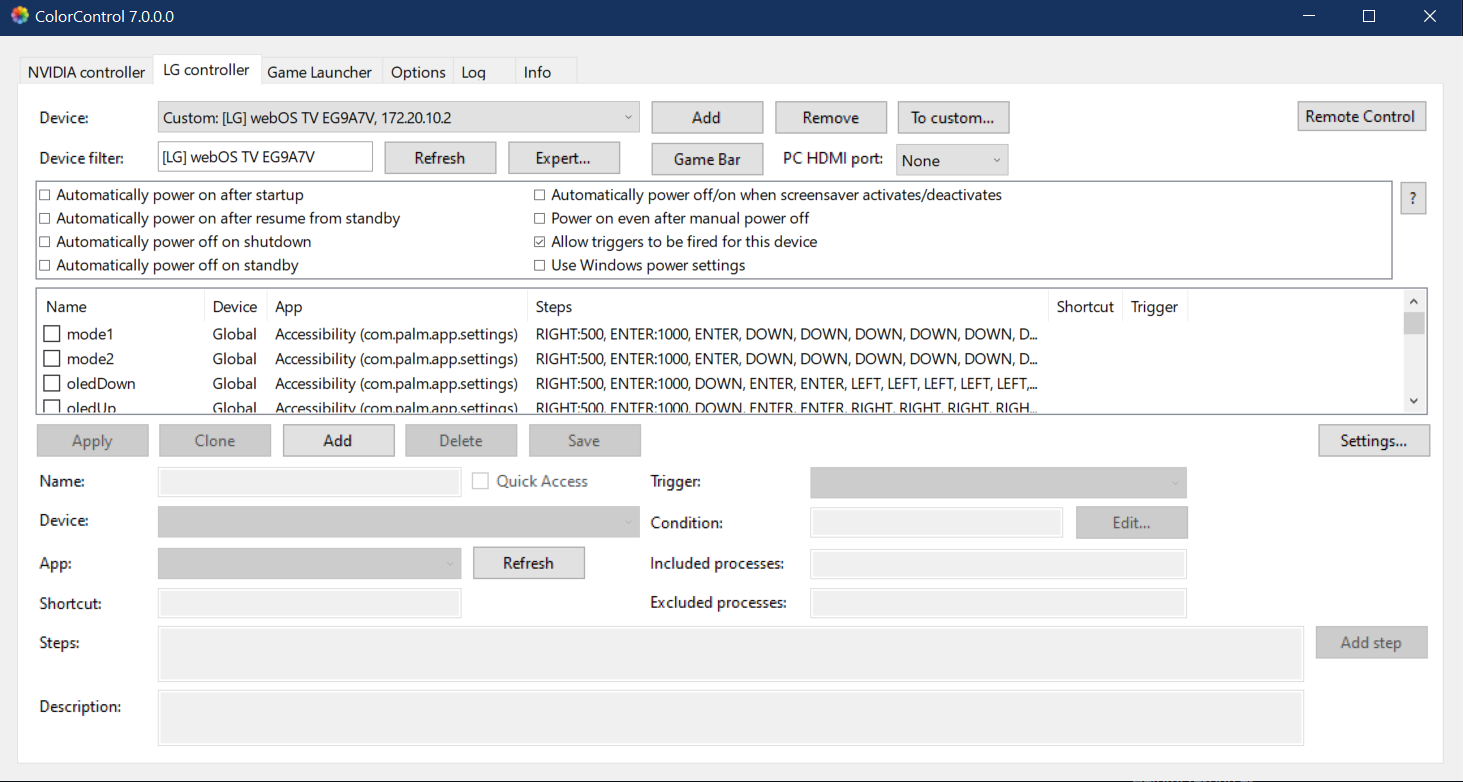Click the help "?" icon

tap(1412, 197)
